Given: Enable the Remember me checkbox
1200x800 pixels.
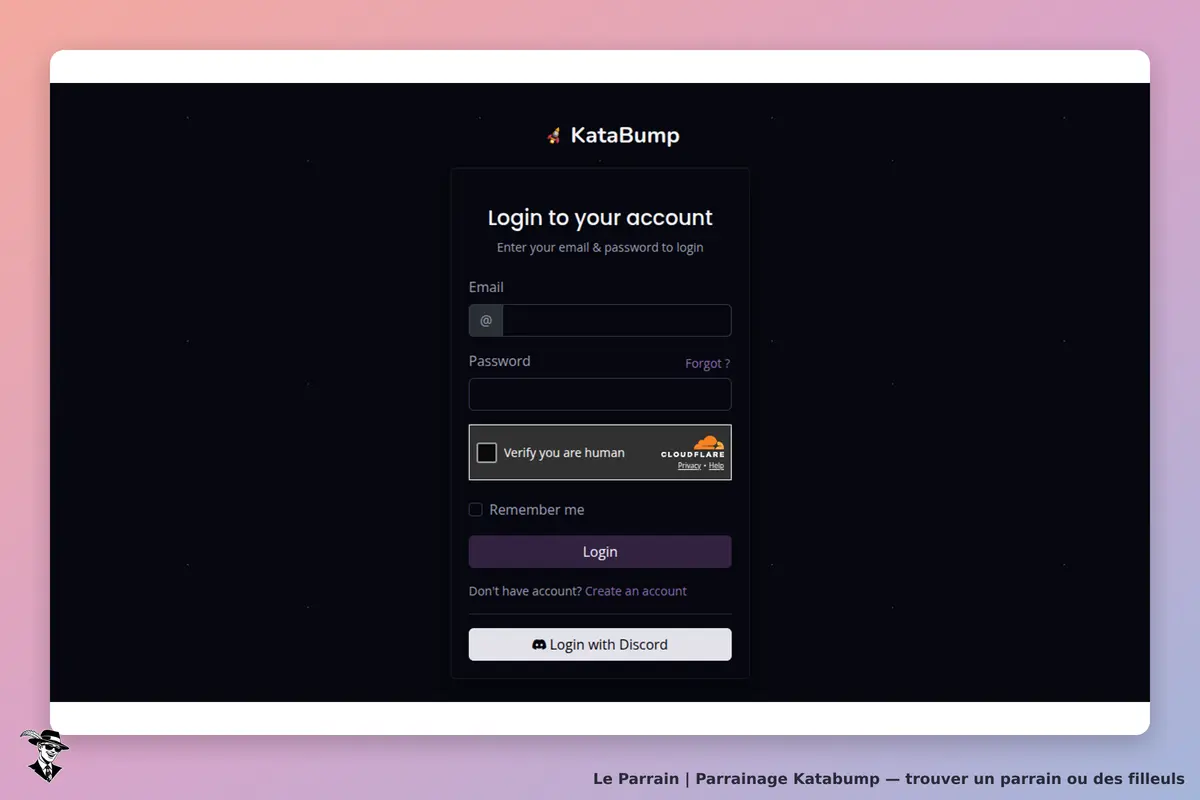Looking at the screenshot, I should coord(476,510).
